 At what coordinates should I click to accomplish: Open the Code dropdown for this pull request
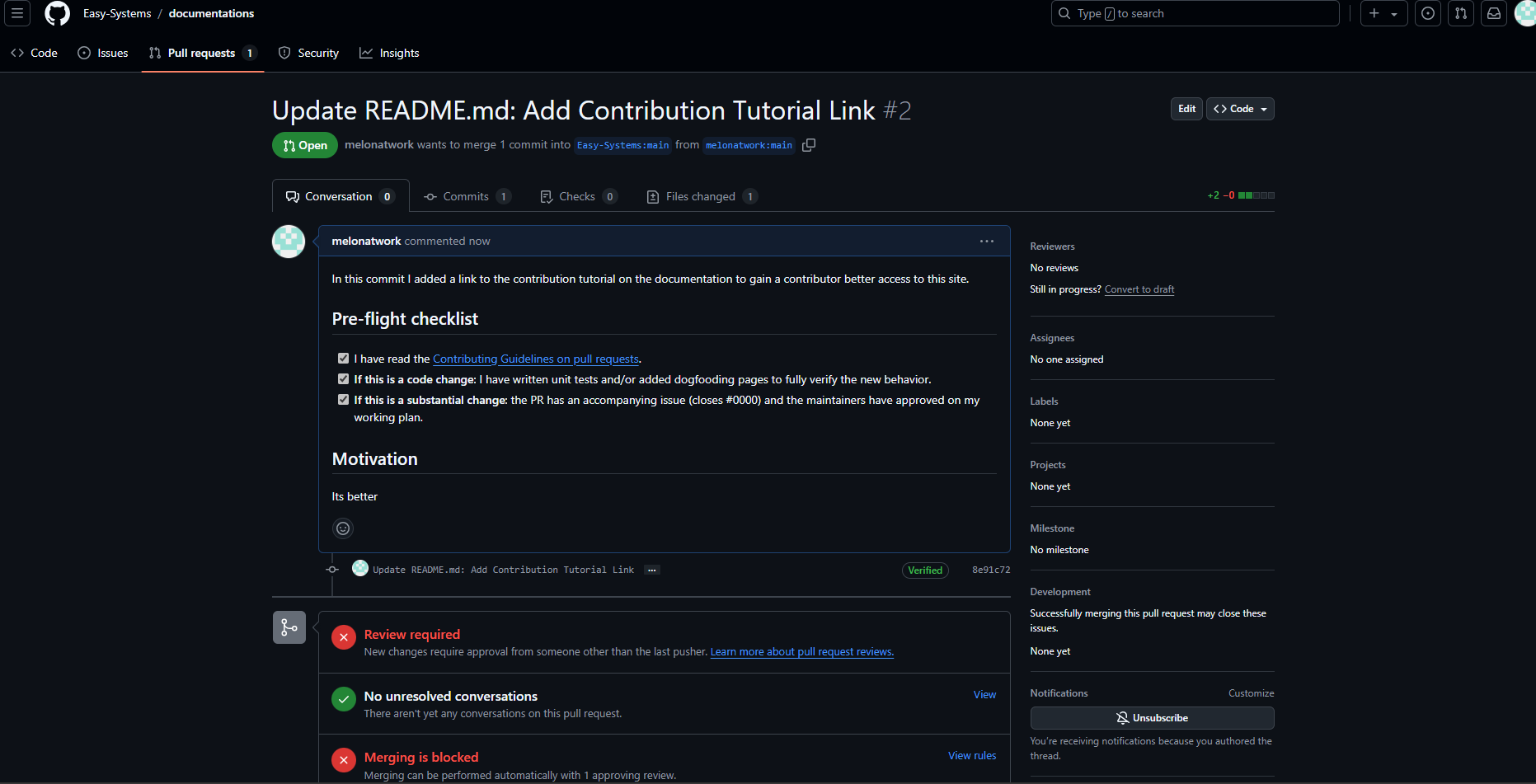point(1240,109)
